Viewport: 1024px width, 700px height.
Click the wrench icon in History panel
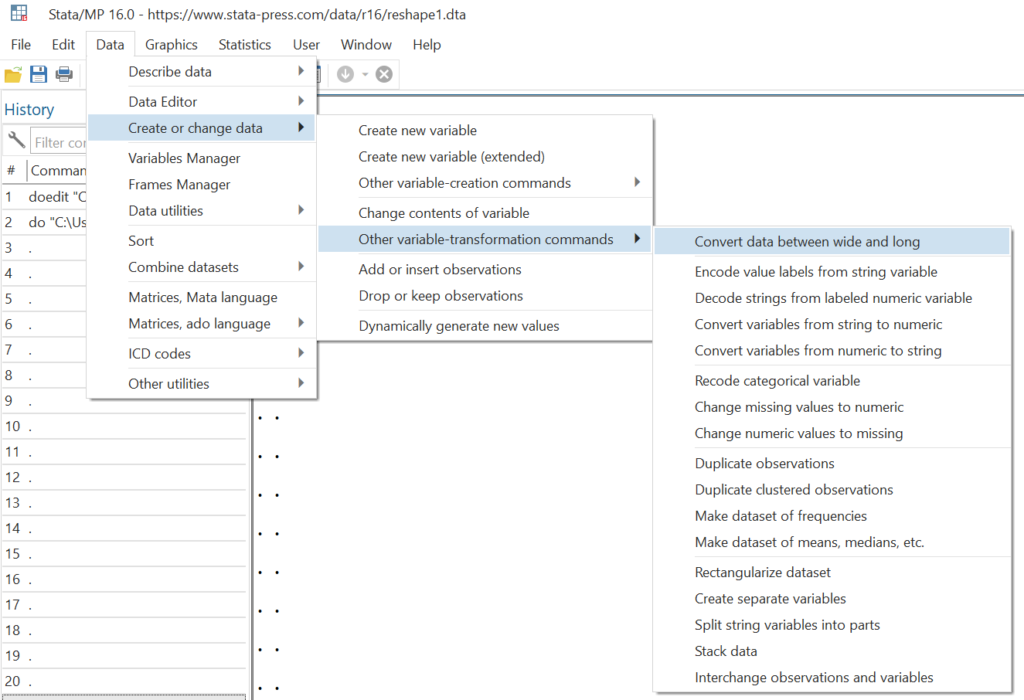(x=16, y=140)
